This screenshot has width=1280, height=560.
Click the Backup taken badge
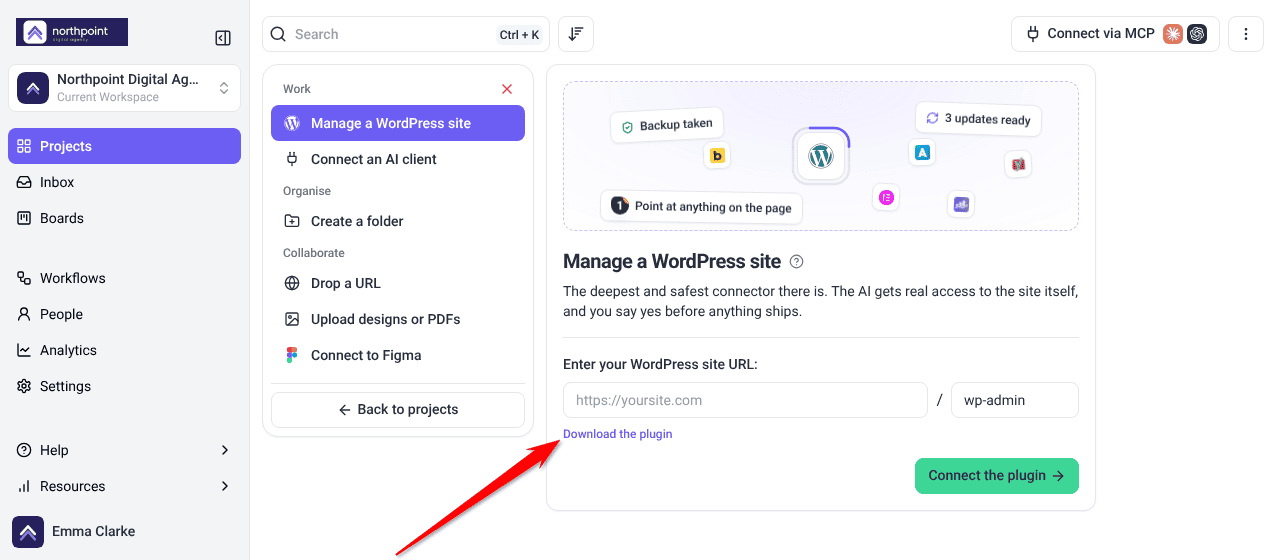tap(667, 125)
